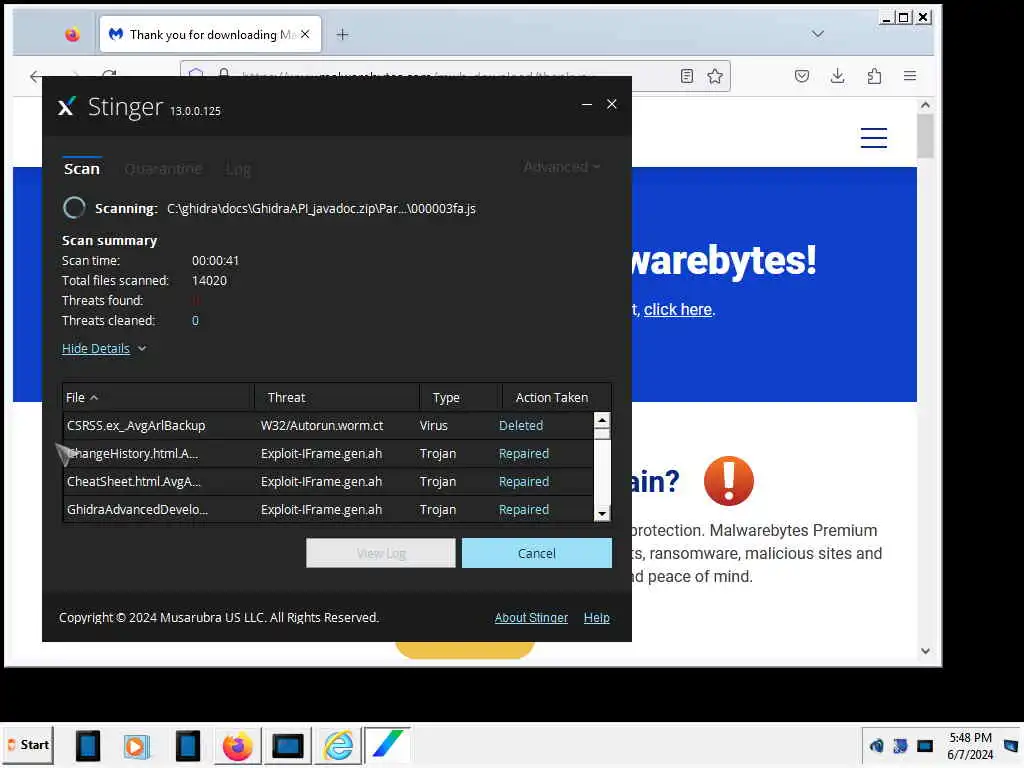Click the red exclamation warning icon

(x=729, y=481)
